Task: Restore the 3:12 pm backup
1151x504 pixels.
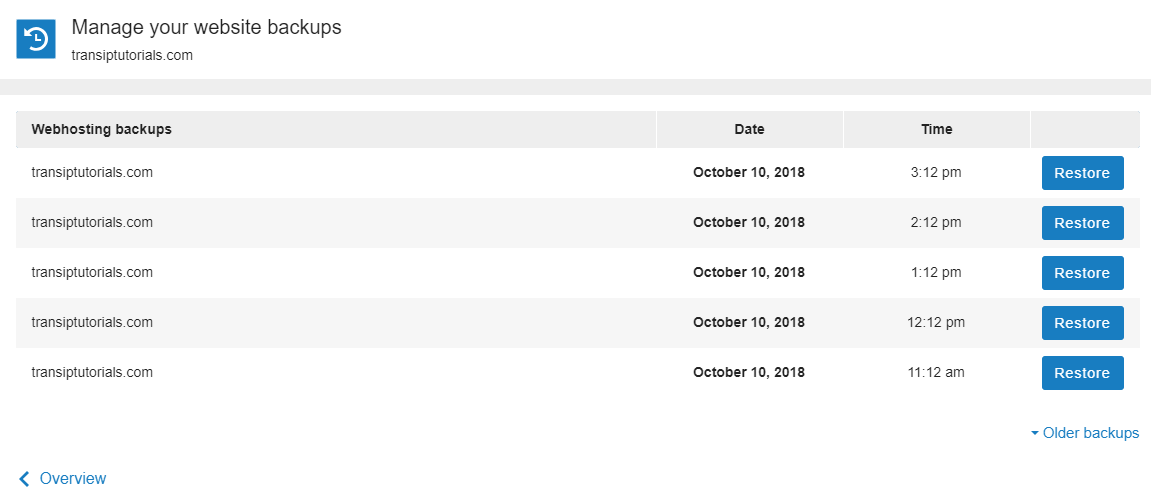Action: [x=1082, y=173]
